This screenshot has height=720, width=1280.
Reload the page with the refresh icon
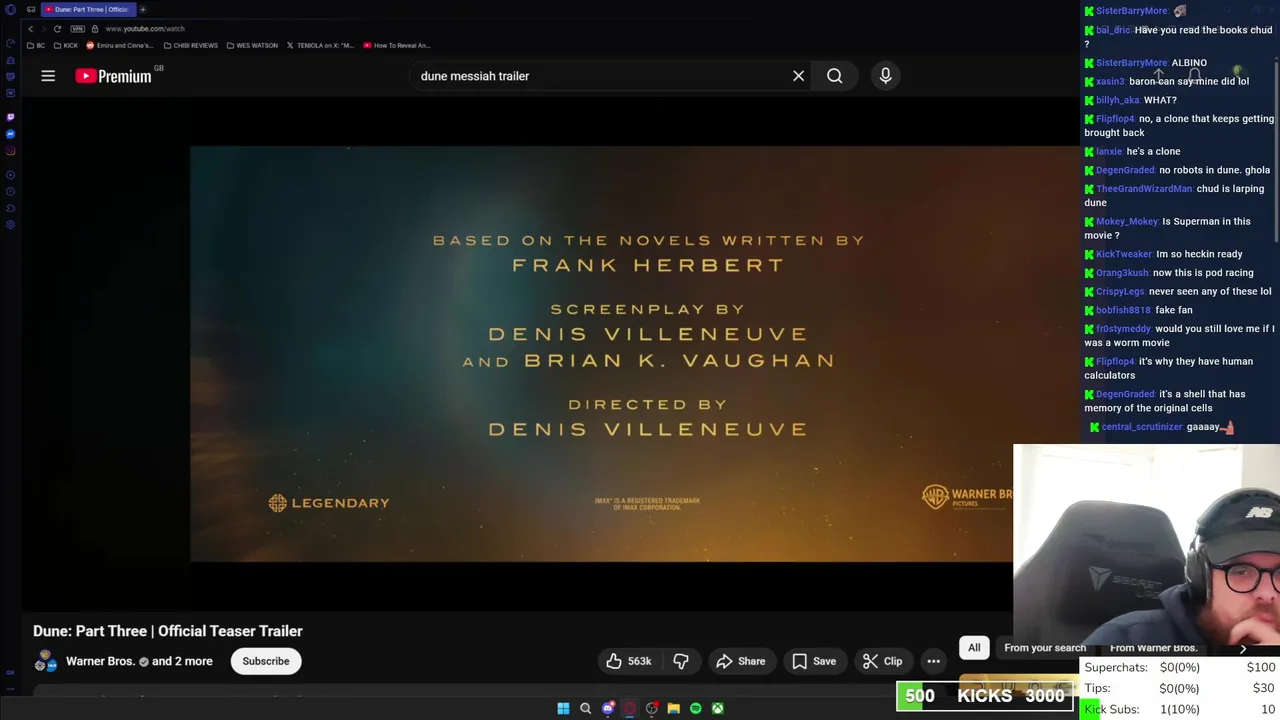tap(57, 29)
